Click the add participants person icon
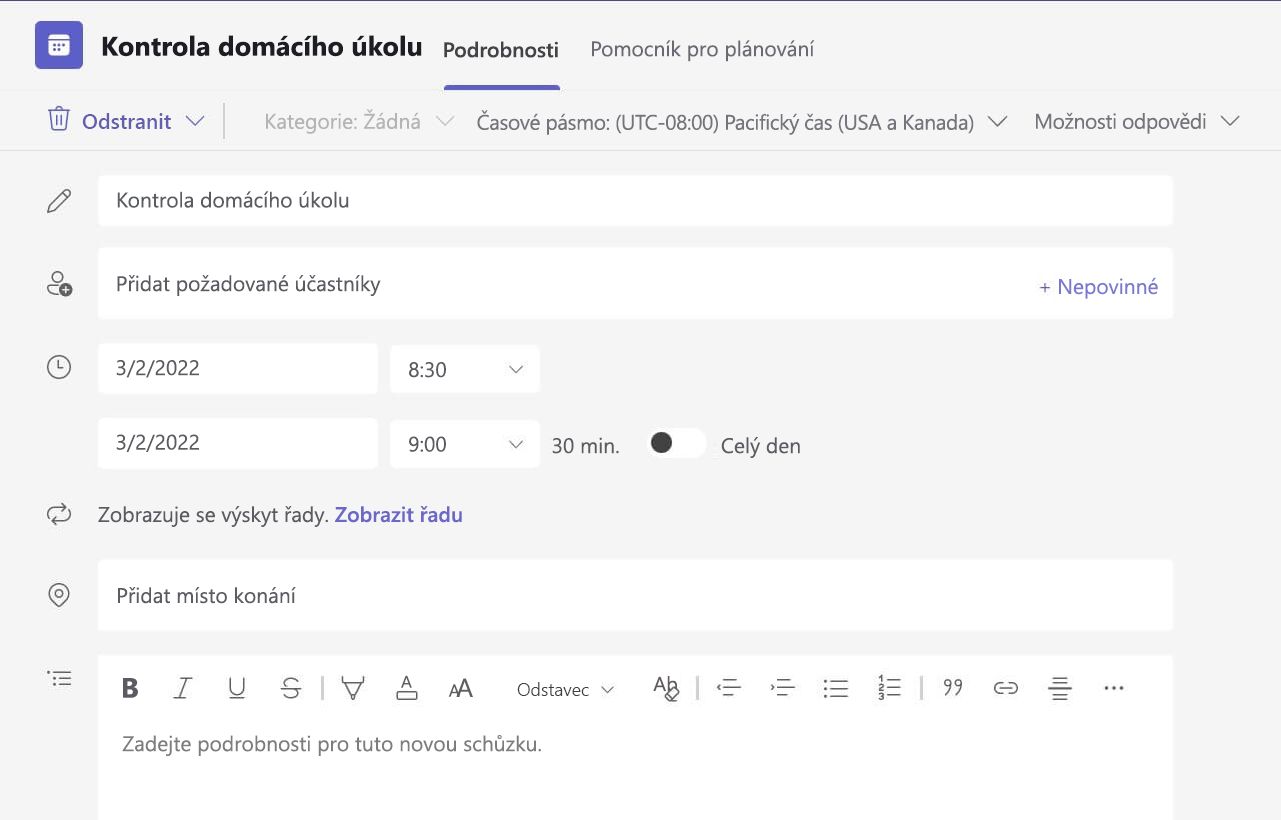Viewport: 1281px width, 820px height. (59, 284)
